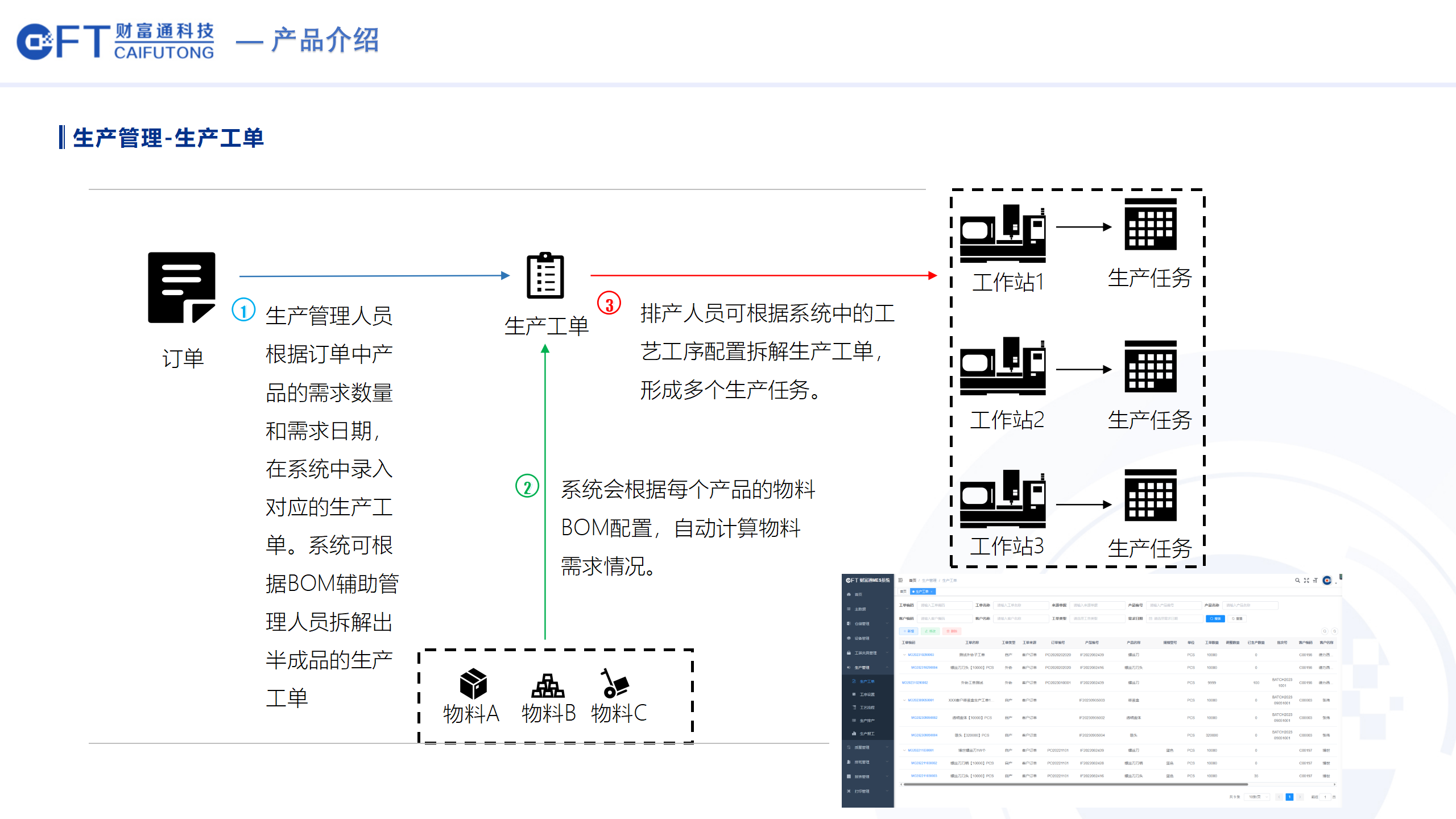The height and width of the screenshot is (819, 1456).
Task: Click the 工作站1 machine icon
Action: point(1003,233)
